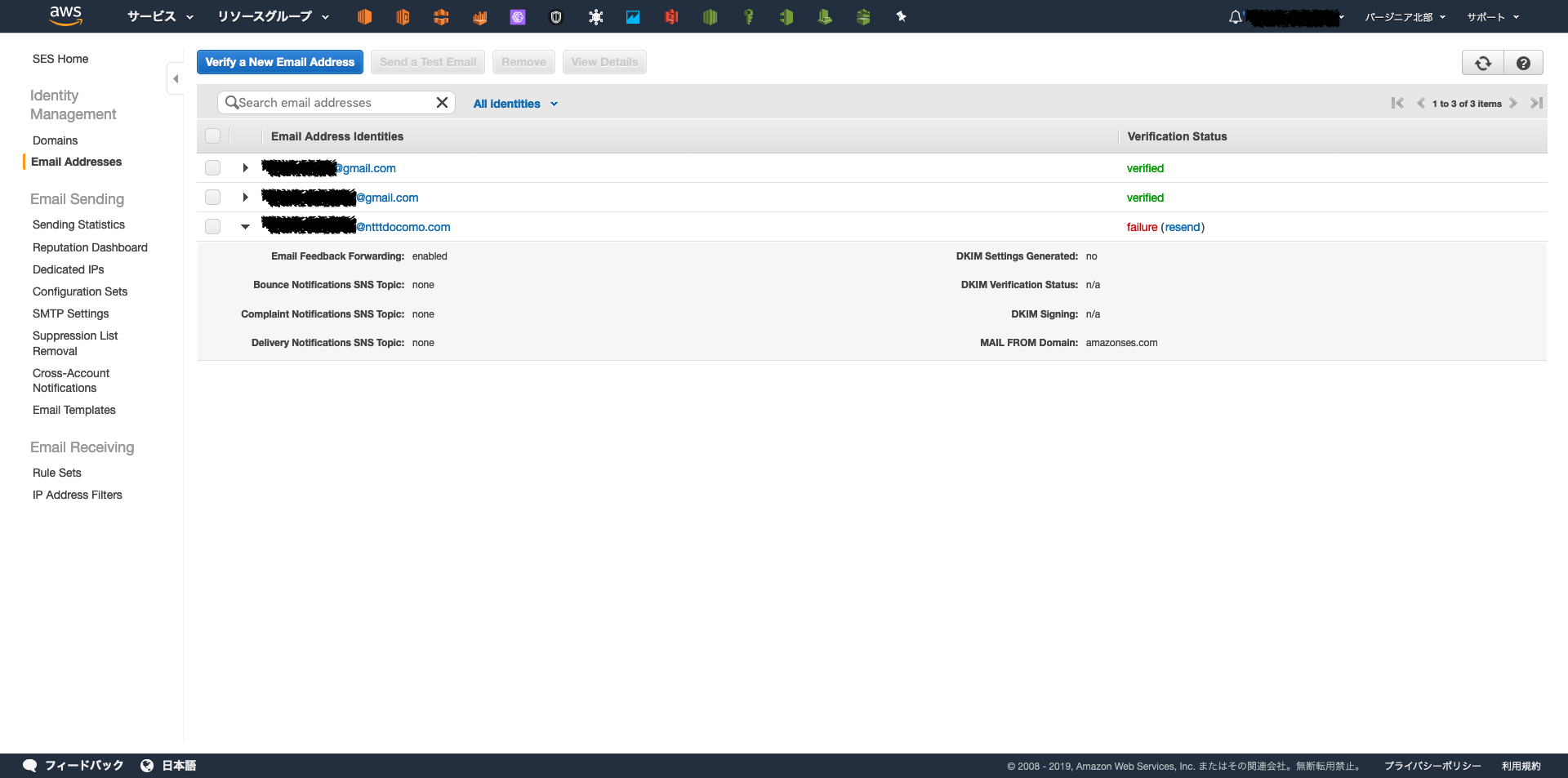
Task: Collapse the ntttdocomo.com details panel
Action: coord(245,226)
